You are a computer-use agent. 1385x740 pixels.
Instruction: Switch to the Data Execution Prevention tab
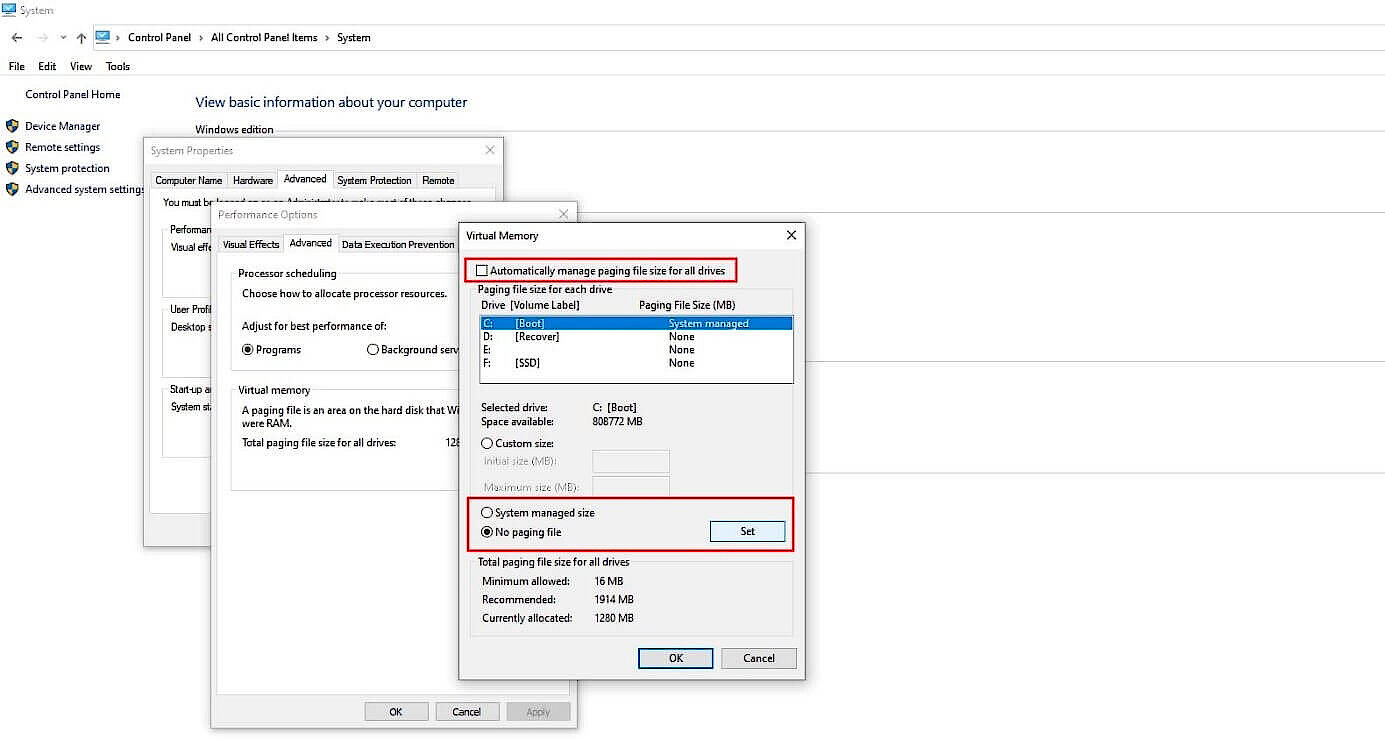coord(398,243)
